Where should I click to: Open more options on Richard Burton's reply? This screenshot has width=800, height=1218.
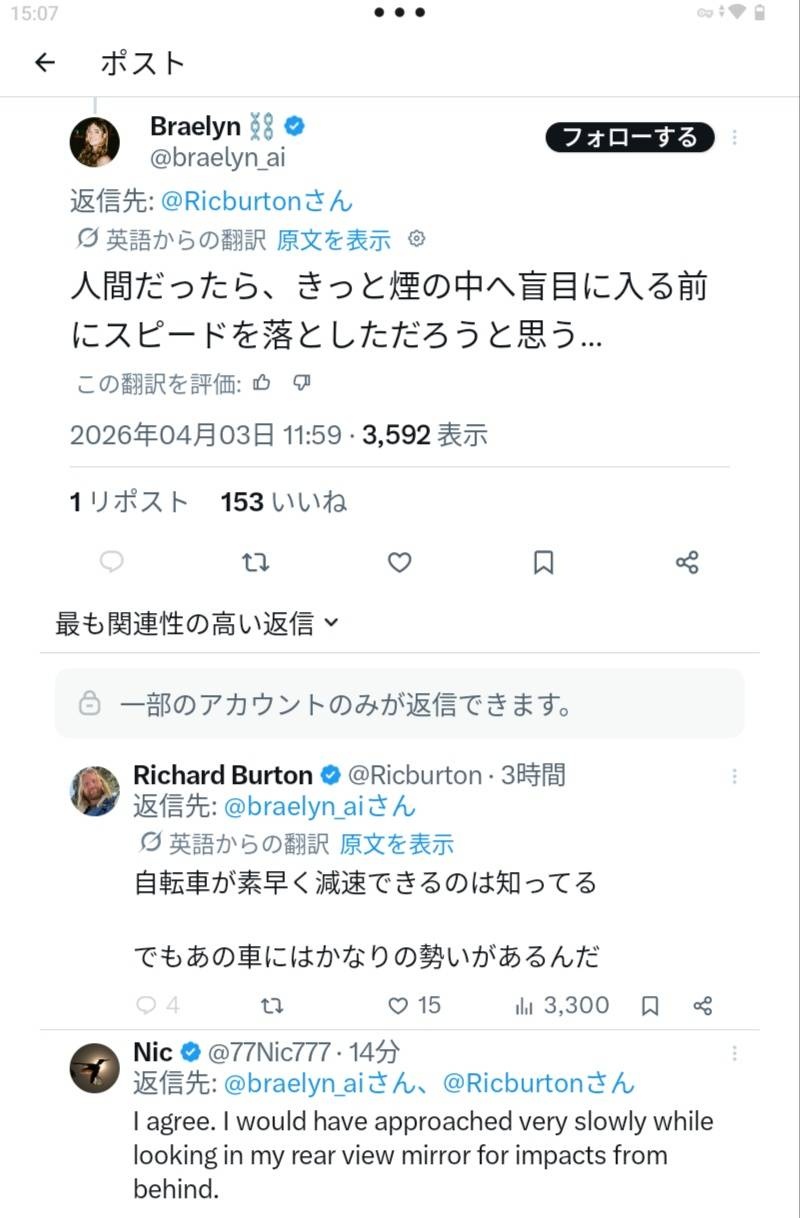click(x=735, y=776)
